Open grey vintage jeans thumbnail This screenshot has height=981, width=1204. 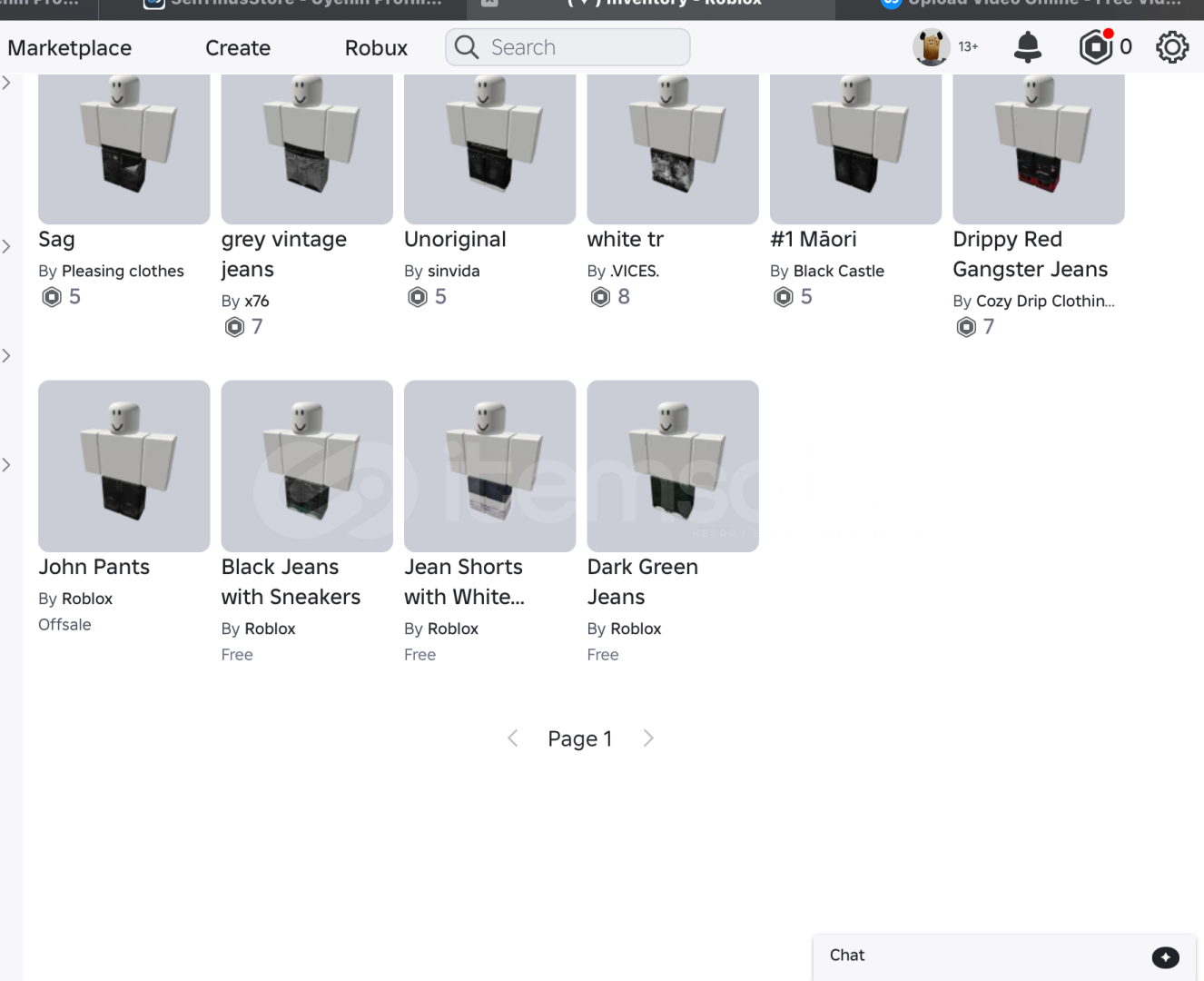[307, 149]
